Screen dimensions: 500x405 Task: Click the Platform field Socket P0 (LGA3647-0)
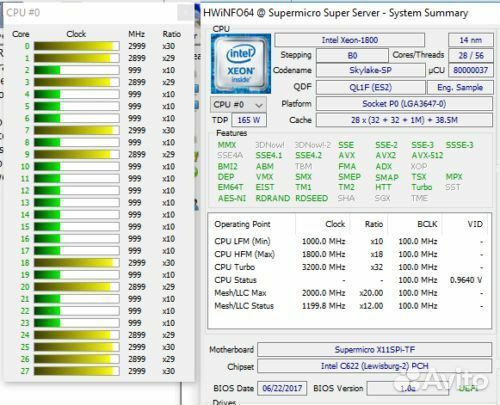tap(404, 104)
